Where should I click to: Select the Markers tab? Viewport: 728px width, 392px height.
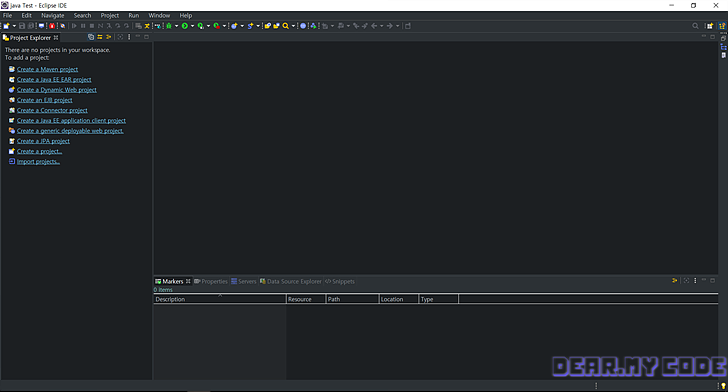(172, 281)
